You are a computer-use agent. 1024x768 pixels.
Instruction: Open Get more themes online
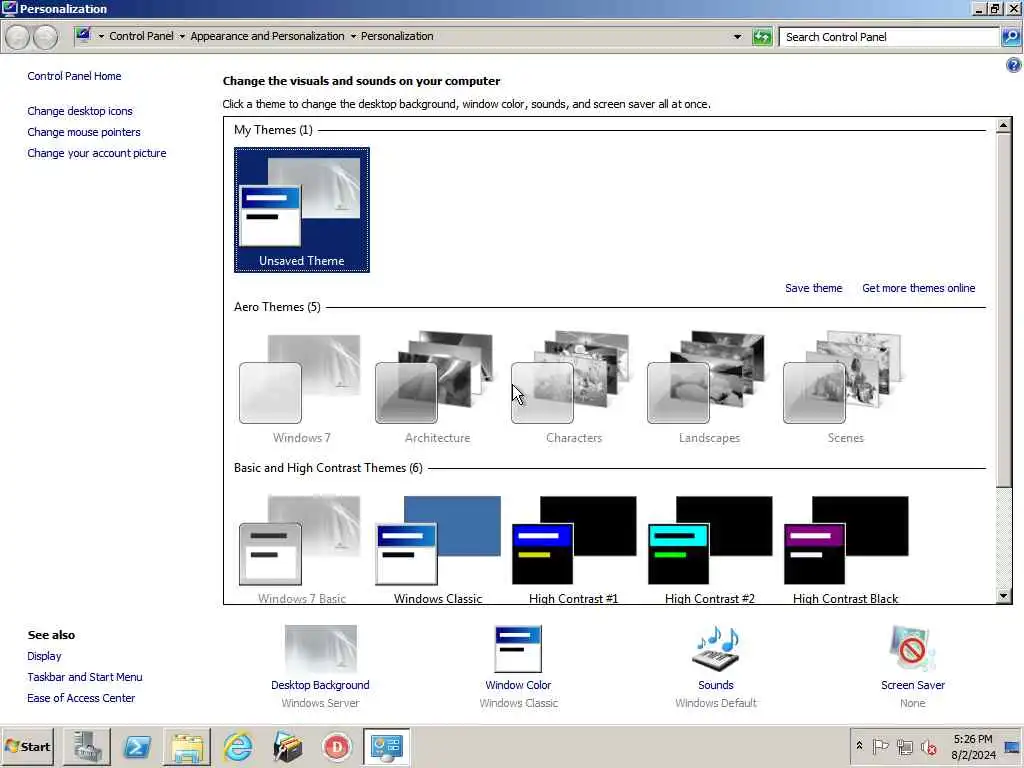point(918,288)
